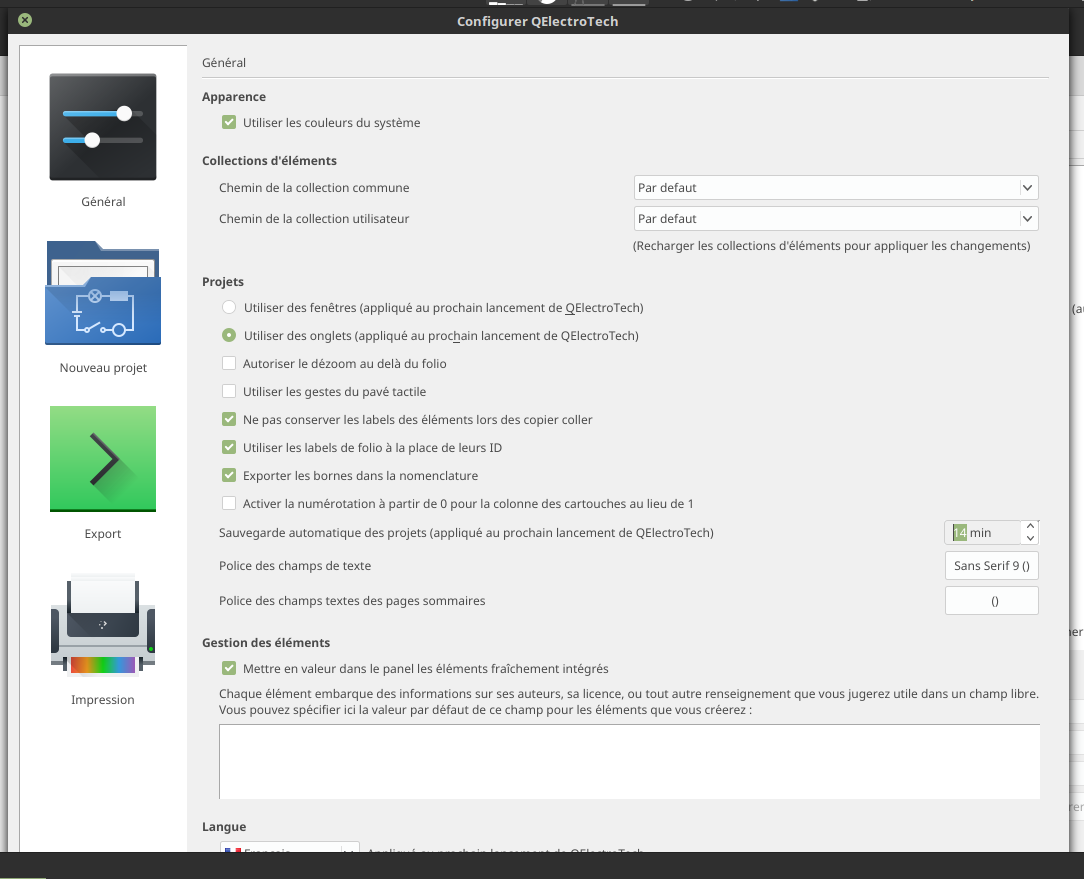Screen dimensions: 1084x879
Task: Open the Général settings icon
Action: pos(103,128)
